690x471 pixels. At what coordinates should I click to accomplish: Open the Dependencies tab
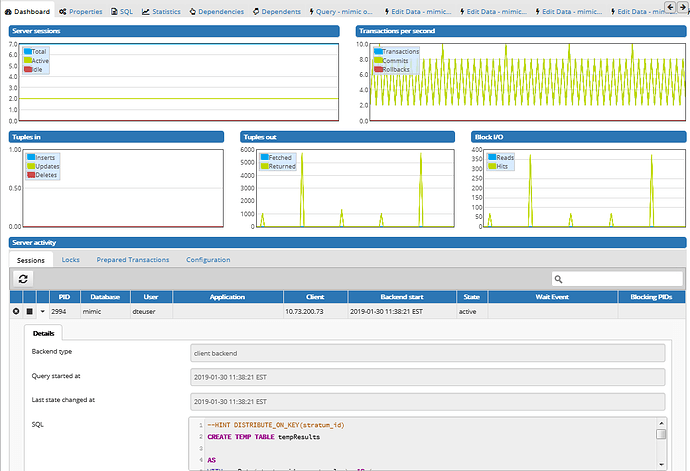[x=217, y=11]
